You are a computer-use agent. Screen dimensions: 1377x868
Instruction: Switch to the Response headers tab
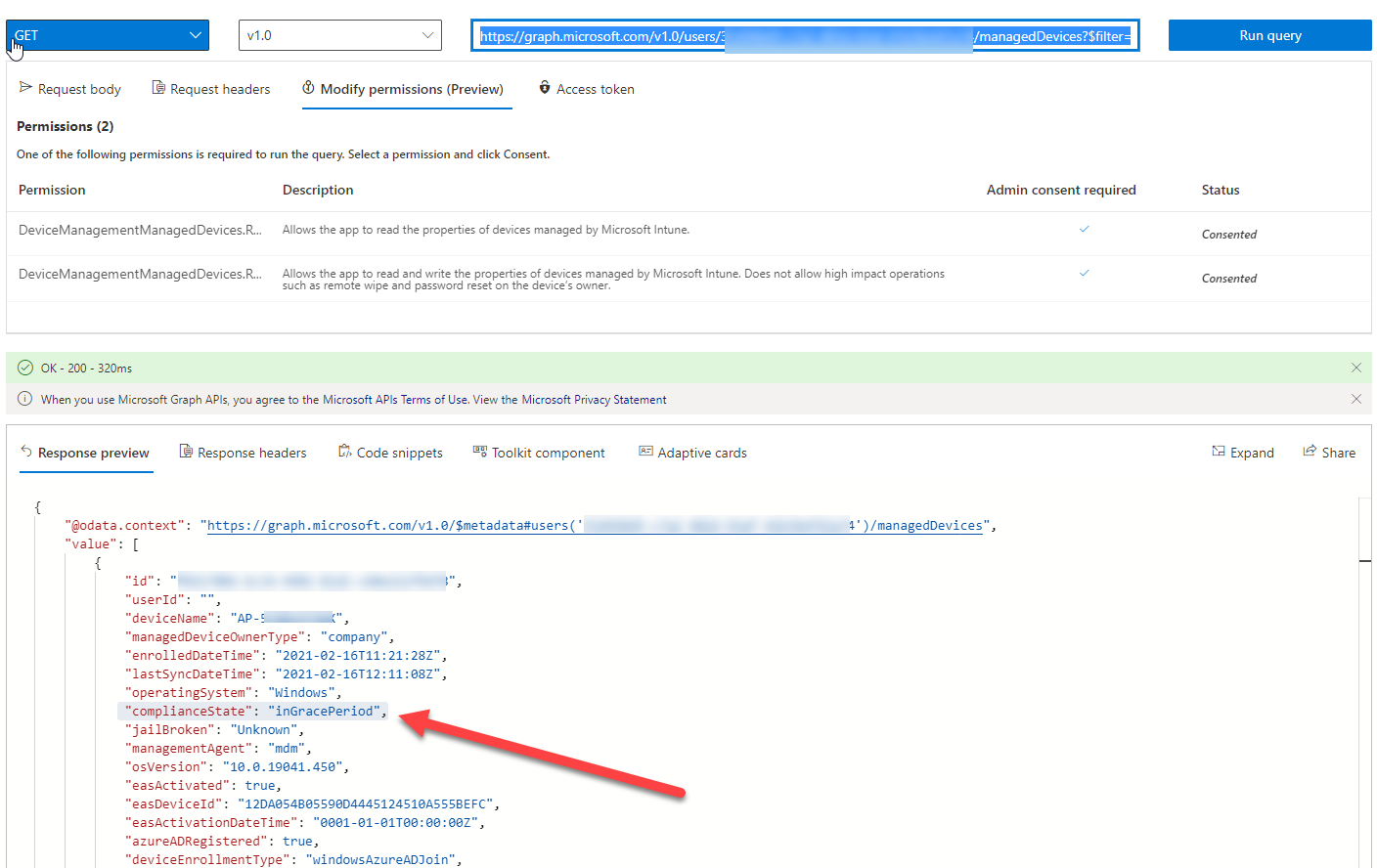pyautogui.click(x=243, y=453)
